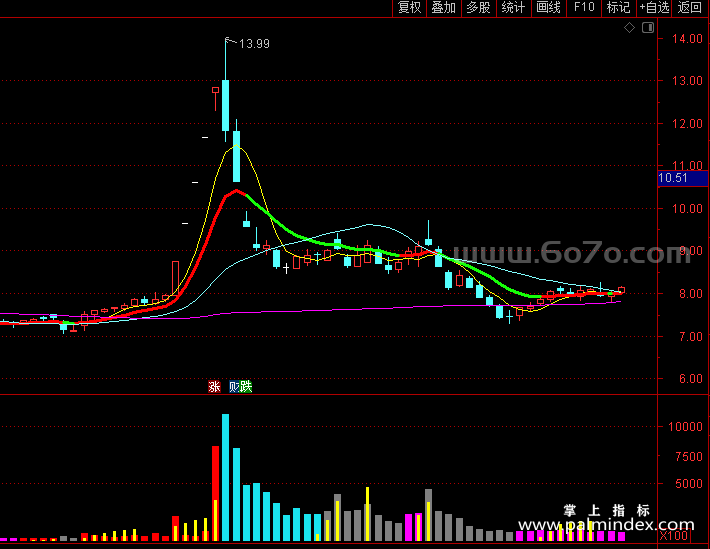Click the 7500 volume axis label
Viewport: 710px width, 549px height.
tap(689, 457)
